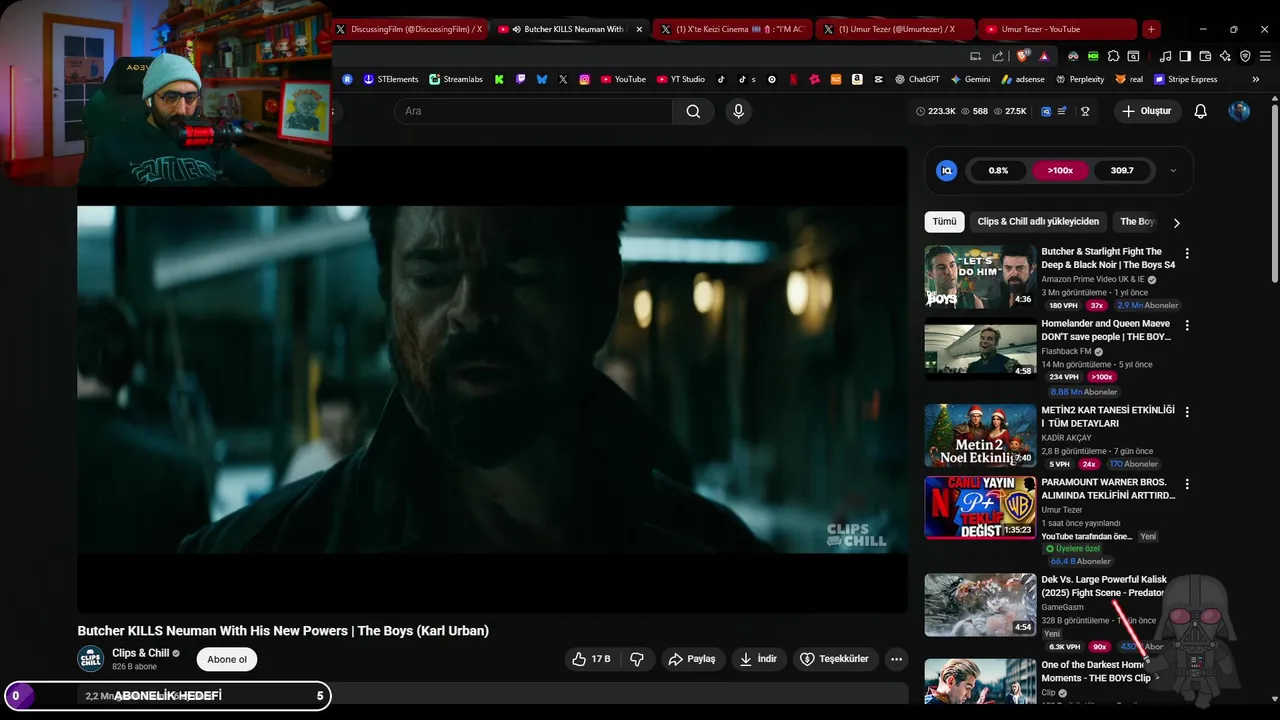
Task: Click the vidIQ logo in sidebar panel
Action: click(x=946, y=171)
